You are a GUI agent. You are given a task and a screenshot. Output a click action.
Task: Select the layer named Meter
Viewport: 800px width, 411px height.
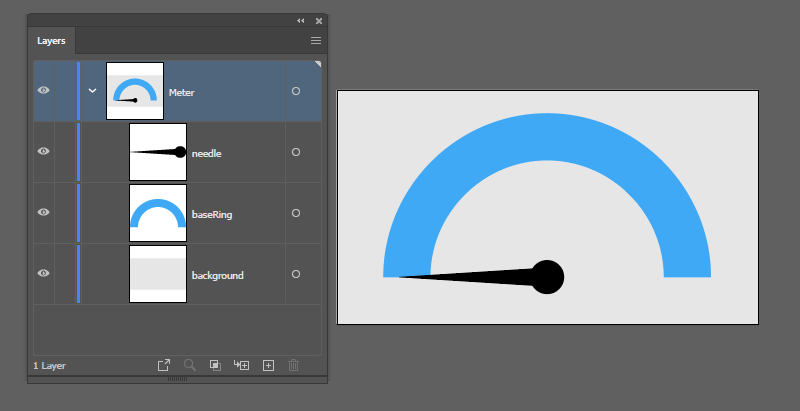coord(182,93)
